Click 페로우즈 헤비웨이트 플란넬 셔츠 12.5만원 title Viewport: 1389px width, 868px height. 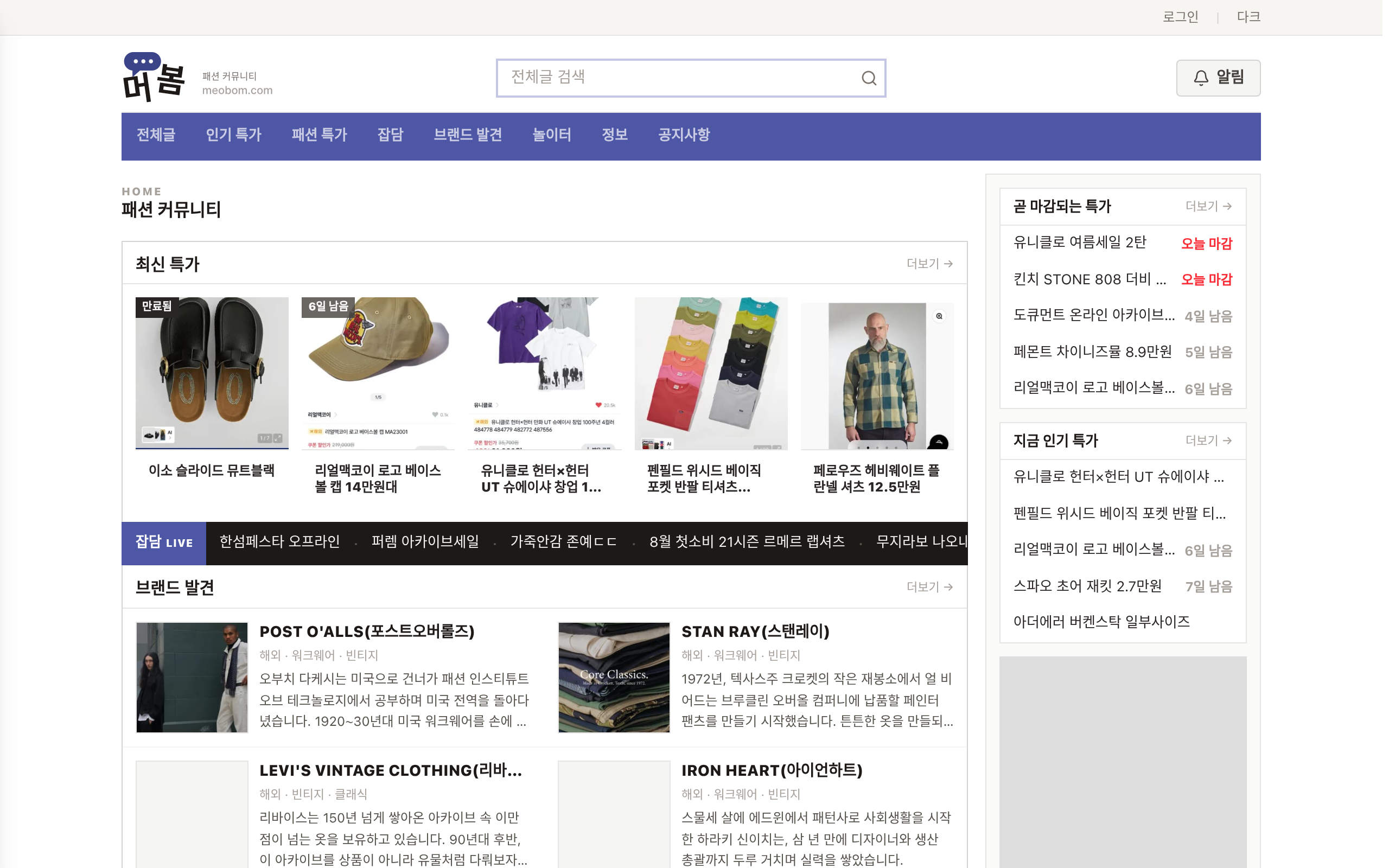point(881,481)
